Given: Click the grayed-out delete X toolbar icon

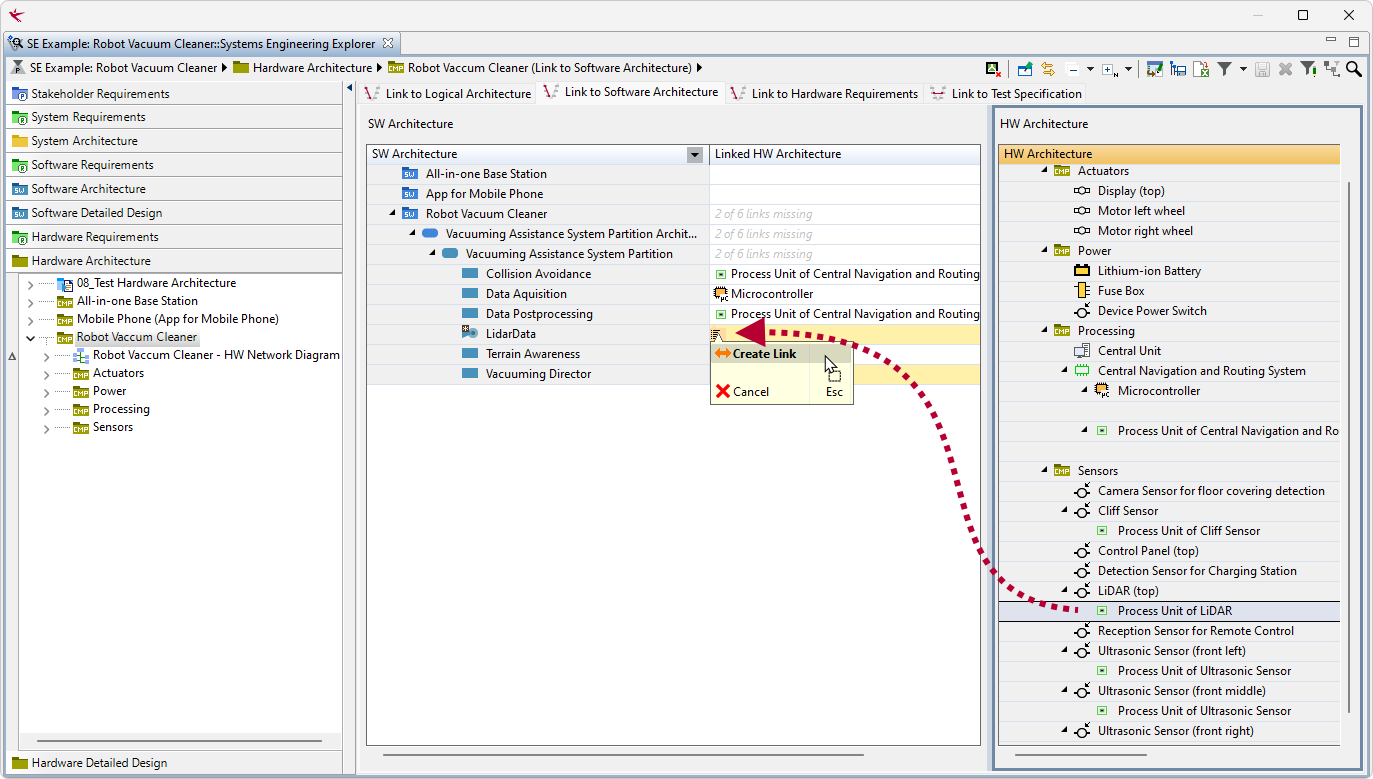Looking at the screenshot, I should coord(1285,69).
